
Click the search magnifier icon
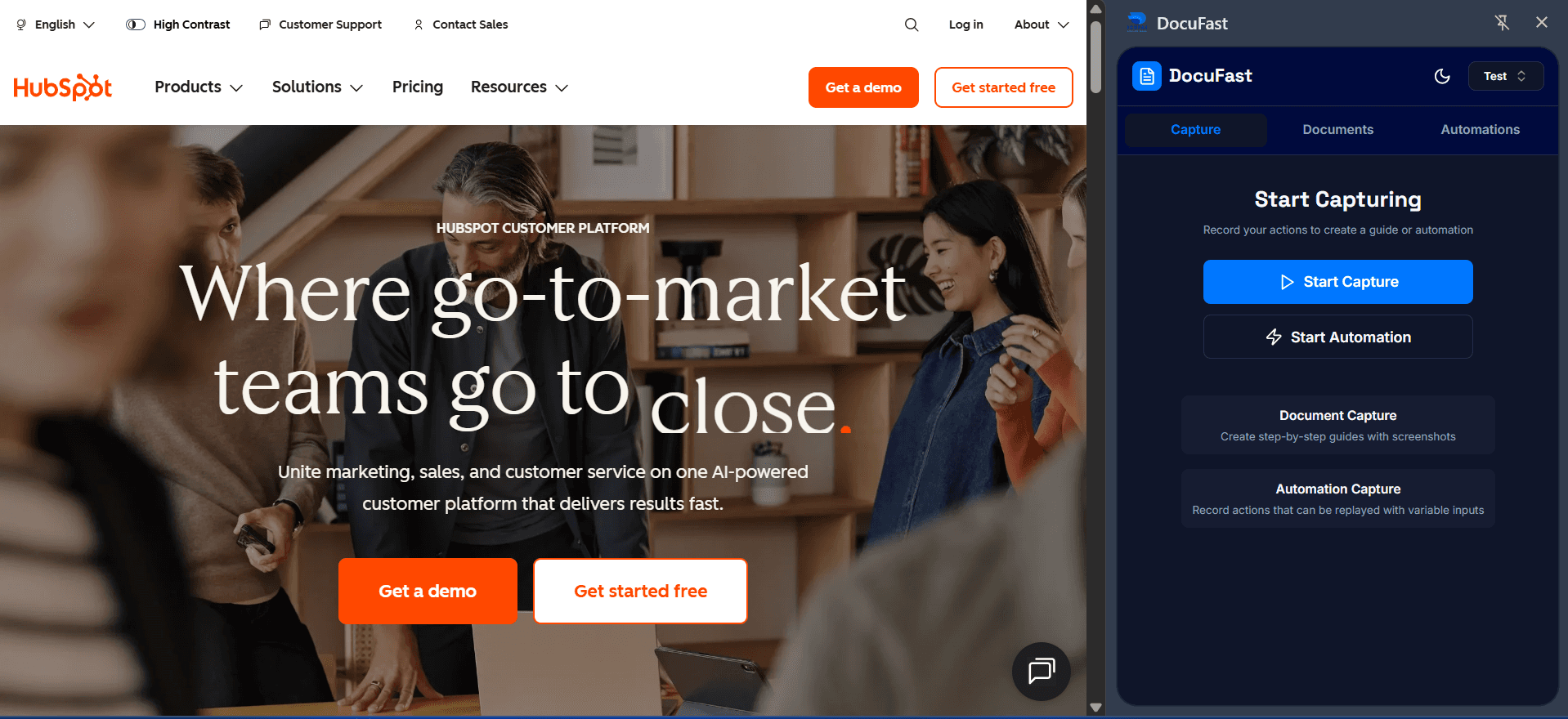click(912, 25)
